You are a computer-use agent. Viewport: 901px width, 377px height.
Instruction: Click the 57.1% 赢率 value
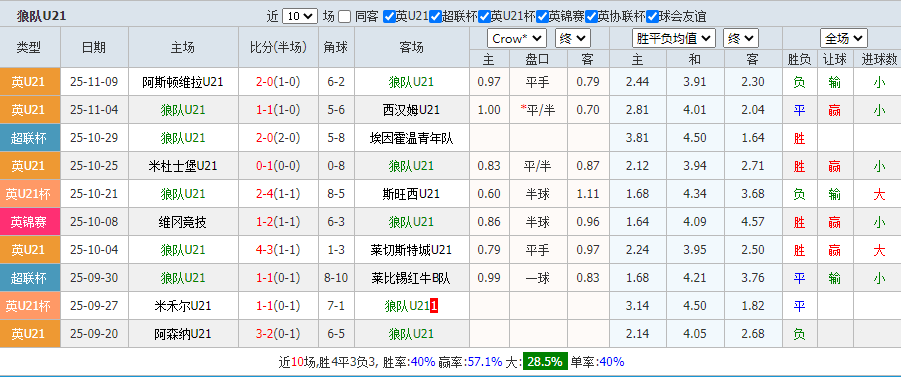click(485, 362)
